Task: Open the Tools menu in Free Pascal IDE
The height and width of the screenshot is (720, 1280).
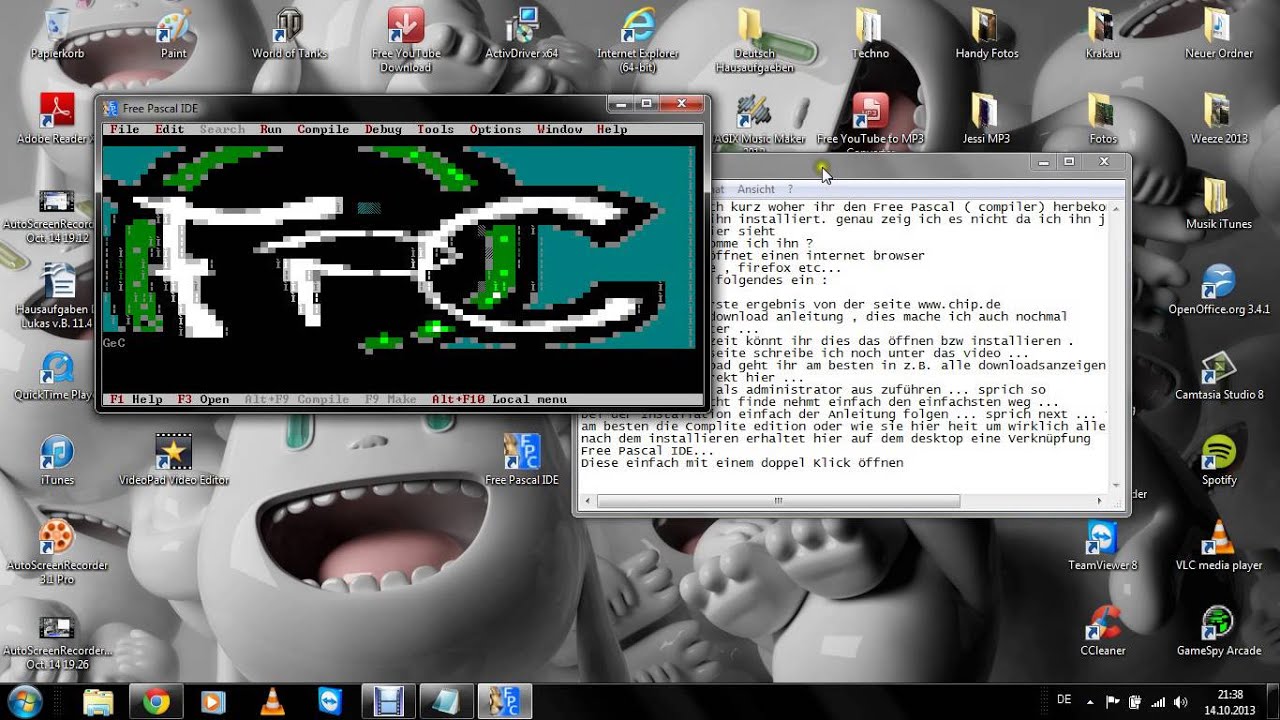Action: (x=435, y=129)
